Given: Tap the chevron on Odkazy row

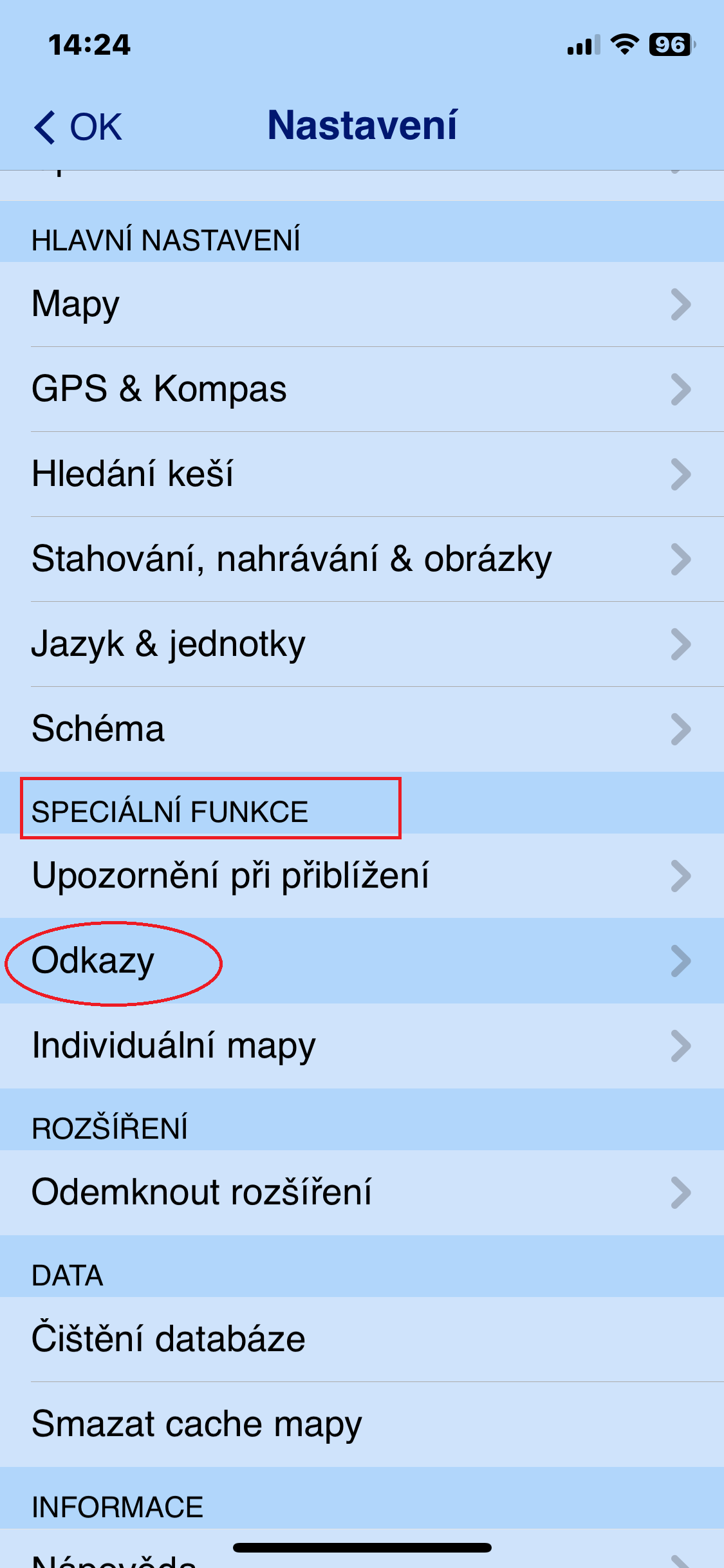Looking at the screenshot, I should 681,961.
